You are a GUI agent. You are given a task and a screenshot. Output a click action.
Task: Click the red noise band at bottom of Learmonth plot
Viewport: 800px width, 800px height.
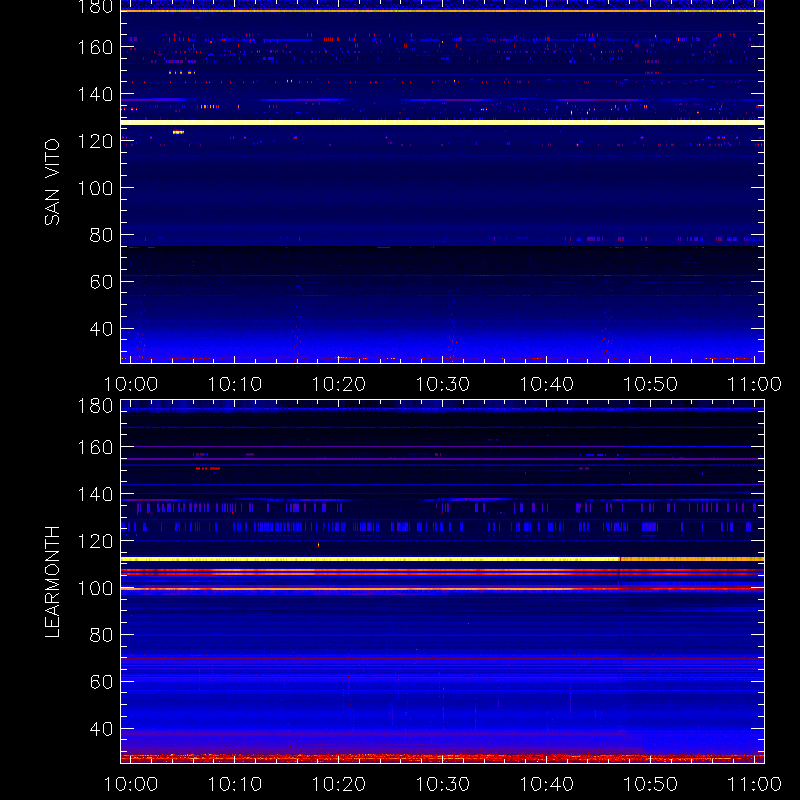pos(442,758)
